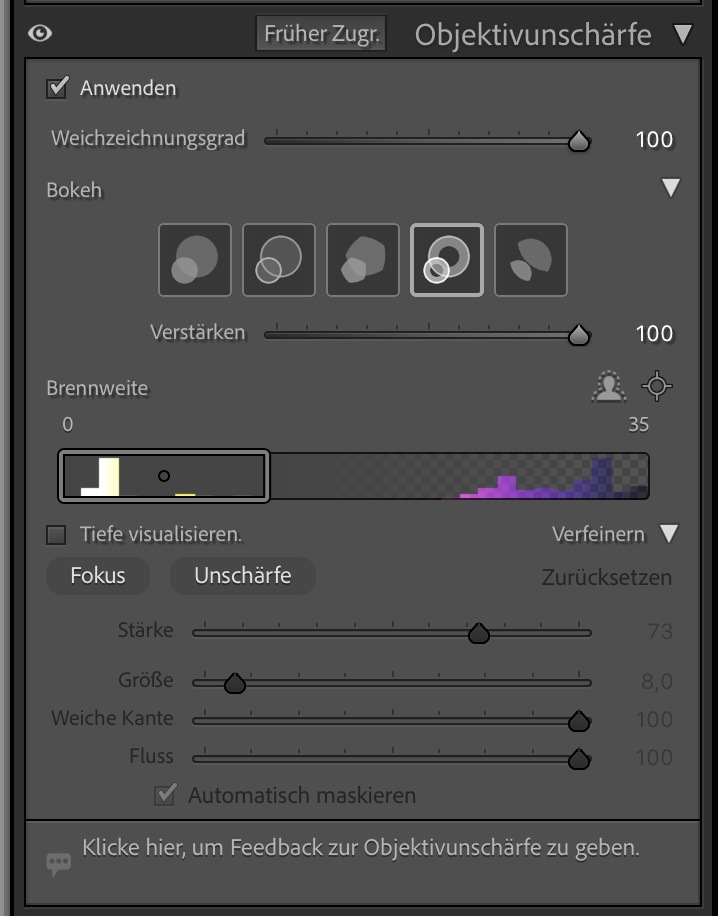Collapse the Objektivunschärfe panel triangle
Screen dimensions: 718x916
point(683,35)
